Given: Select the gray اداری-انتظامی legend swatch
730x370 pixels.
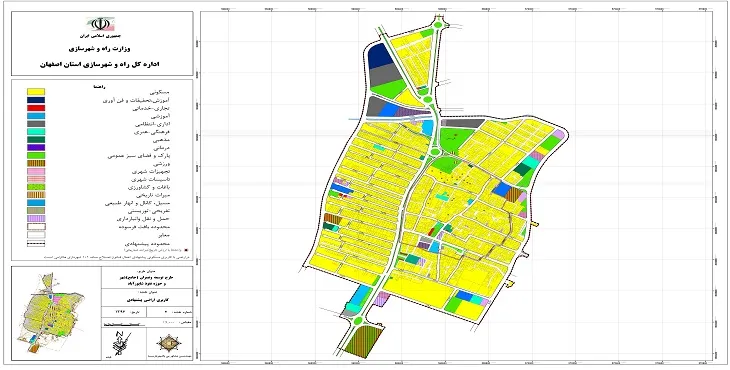Looking at the screenshot, I should coord(36,124).
